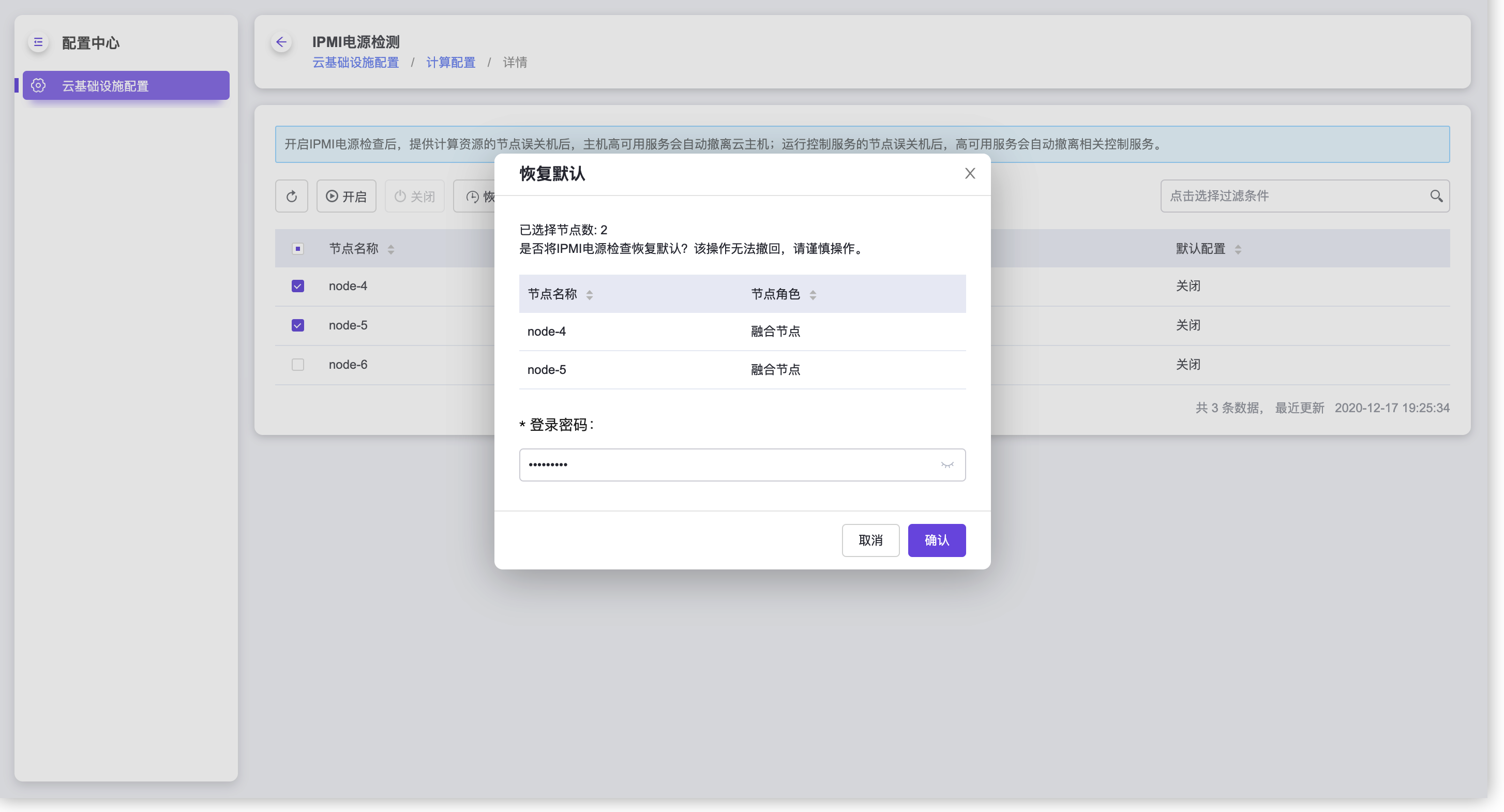Click the sidebar collapse menu icon
The image size is (1504, 812).
point(39,42)
